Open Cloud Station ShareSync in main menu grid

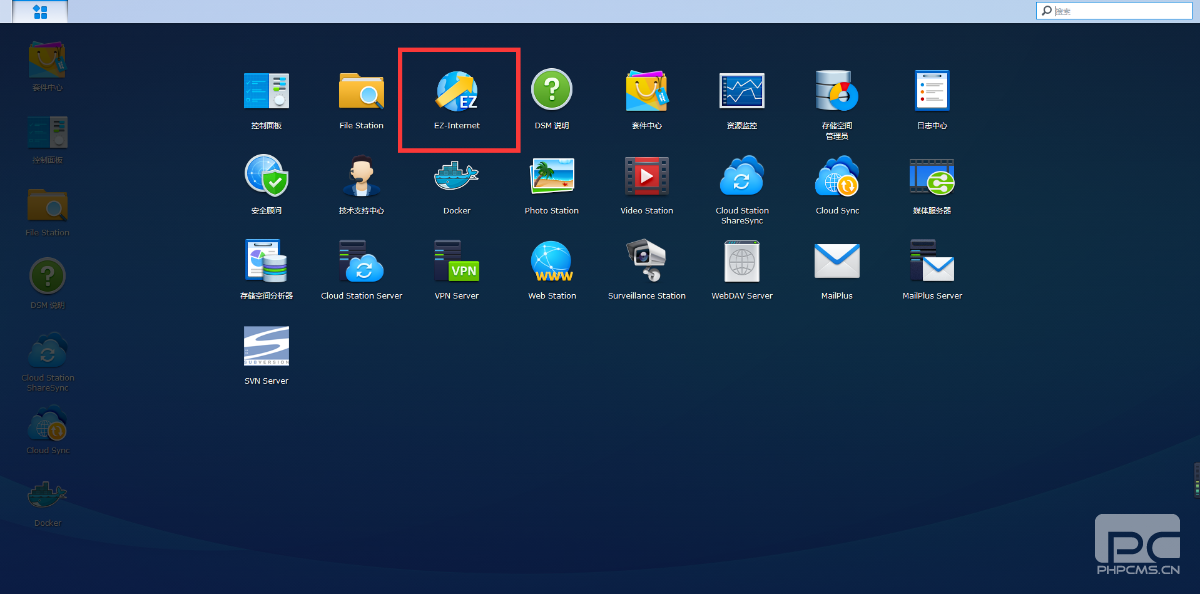[742, 176]
